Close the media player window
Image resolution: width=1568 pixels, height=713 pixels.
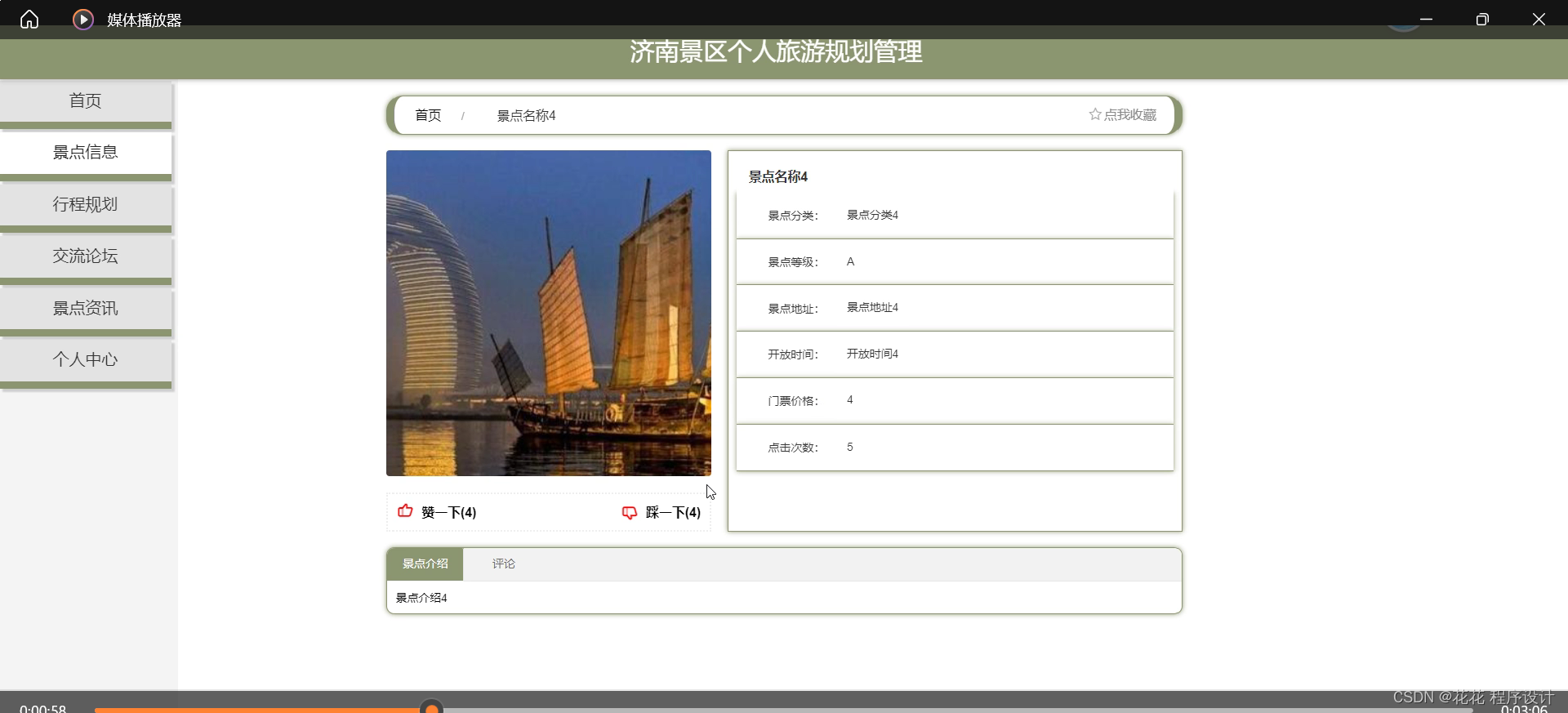[x=1539, y=19]
